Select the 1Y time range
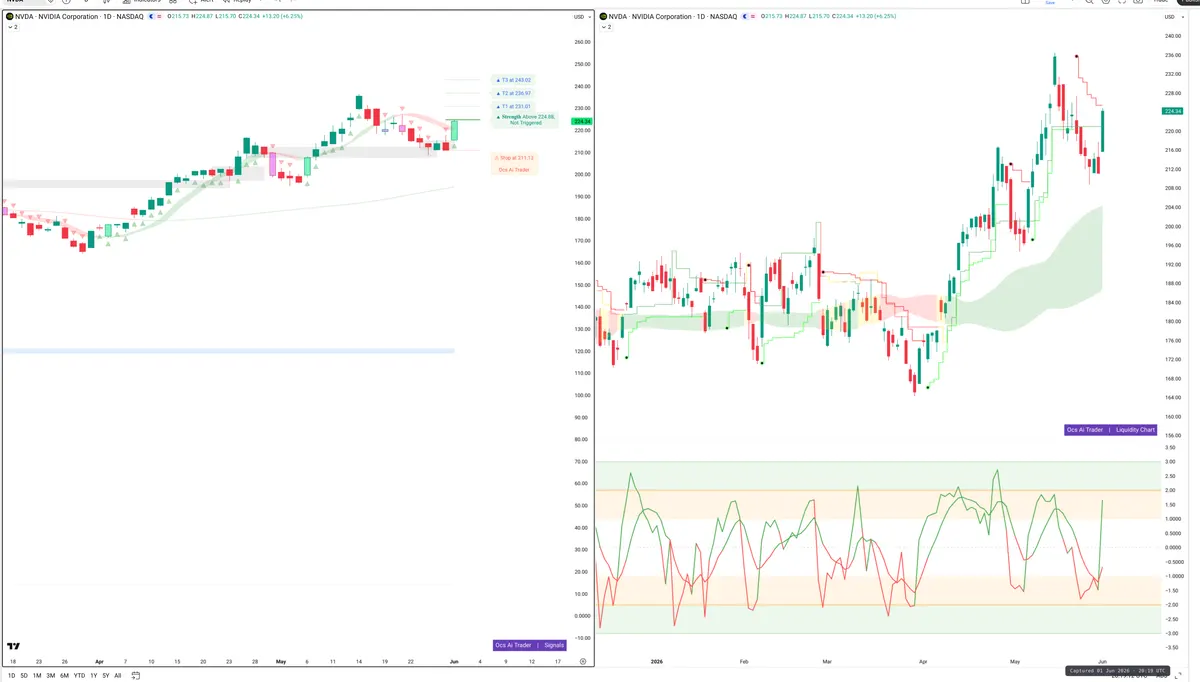Screen dimensions: 1200x682 pyautogui.click(x=94, y=676)
